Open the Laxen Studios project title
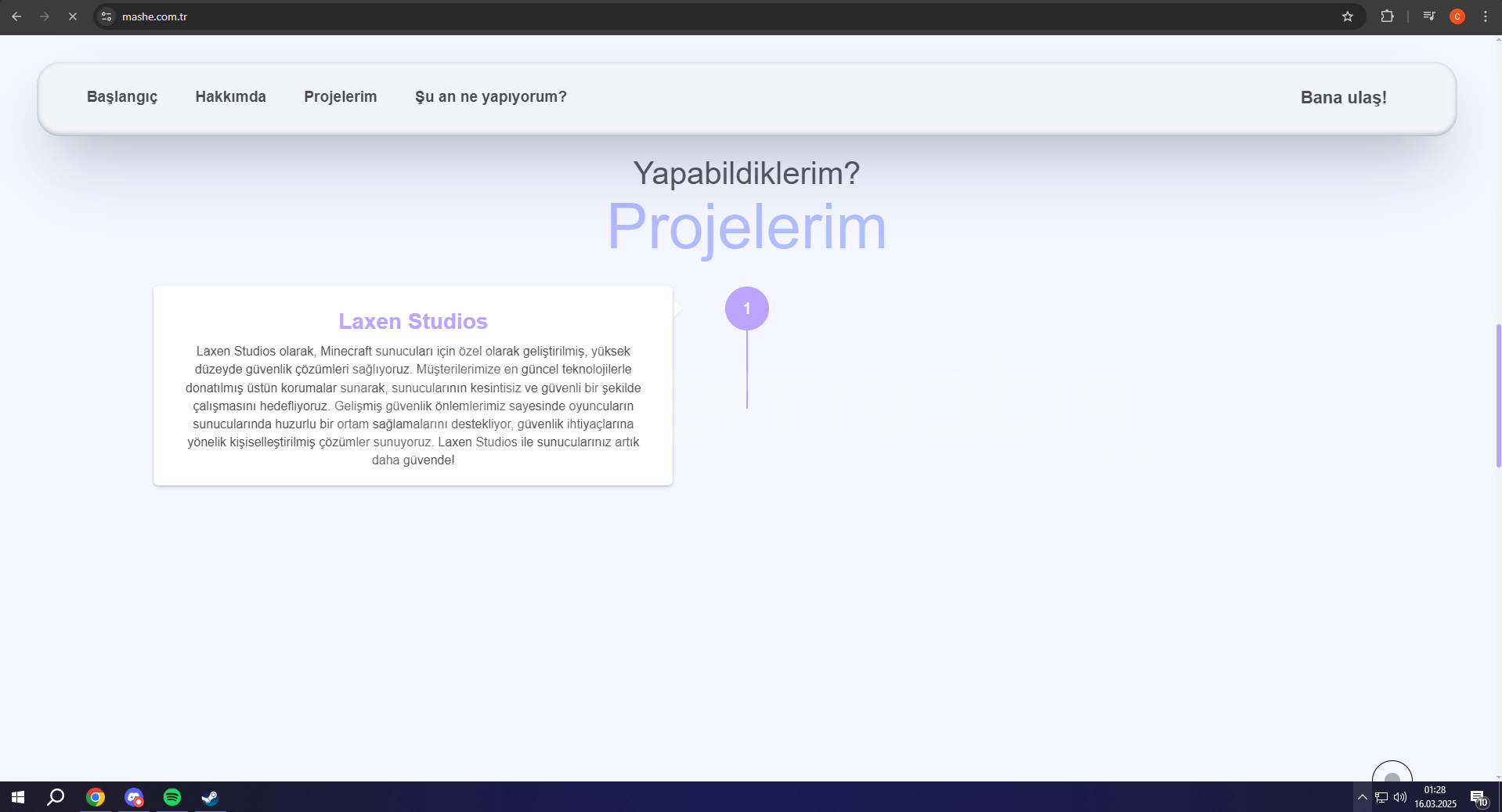The image size is (1502, 812). [413, 322]
